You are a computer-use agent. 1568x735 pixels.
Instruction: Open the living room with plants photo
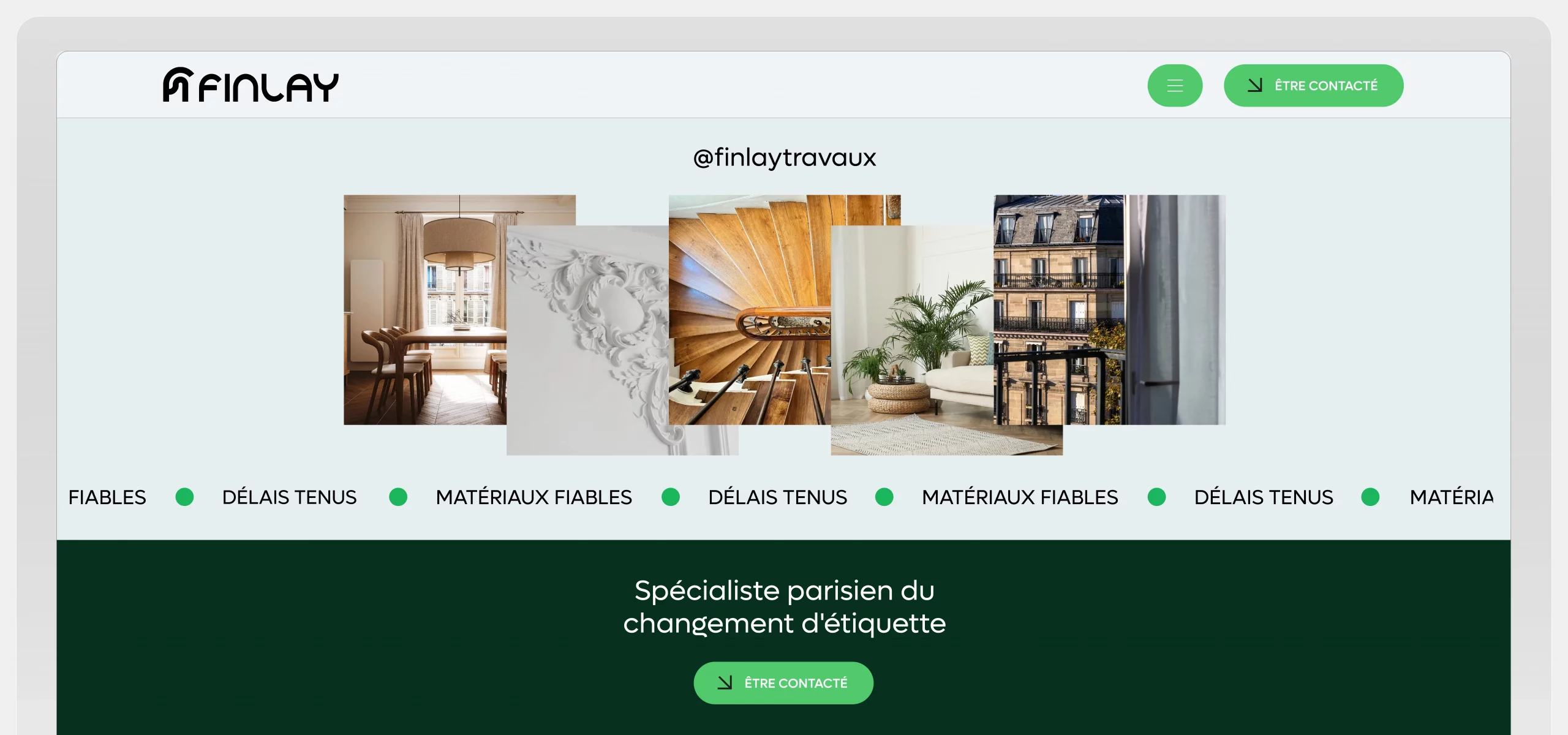[x=913, y=341]
